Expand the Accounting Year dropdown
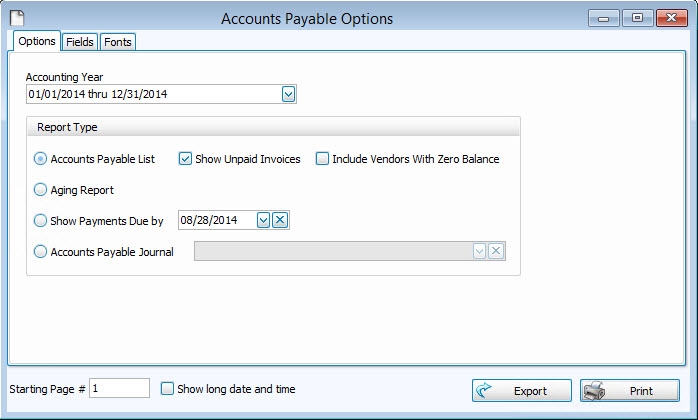This screenshot has width=698, height=420. pos(288,94)
